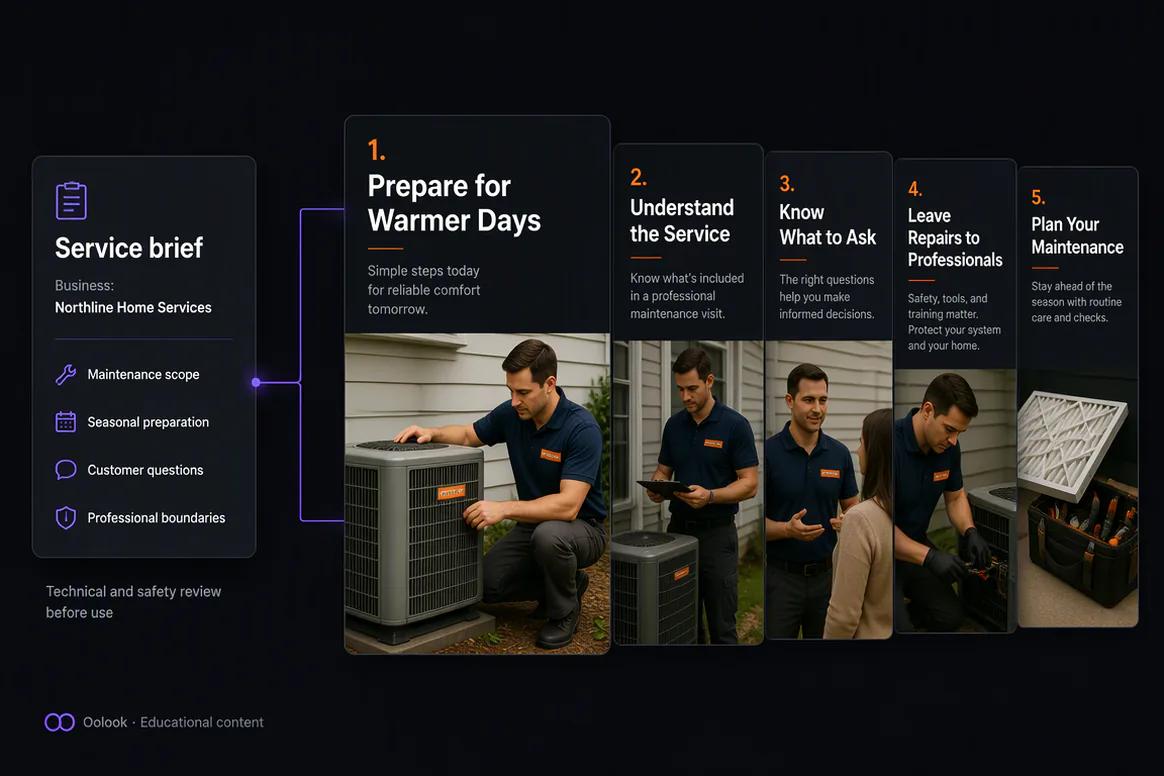Click the wrench icon beside Maintenance scope
Viewport: 1164px width, 776px height.
66,374
